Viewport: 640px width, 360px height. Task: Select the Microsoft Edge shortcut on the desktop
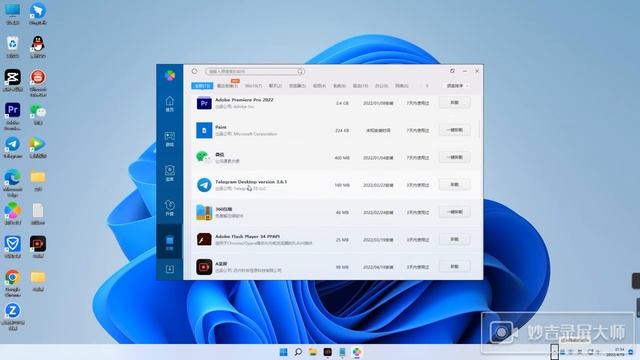pos(13,183)
